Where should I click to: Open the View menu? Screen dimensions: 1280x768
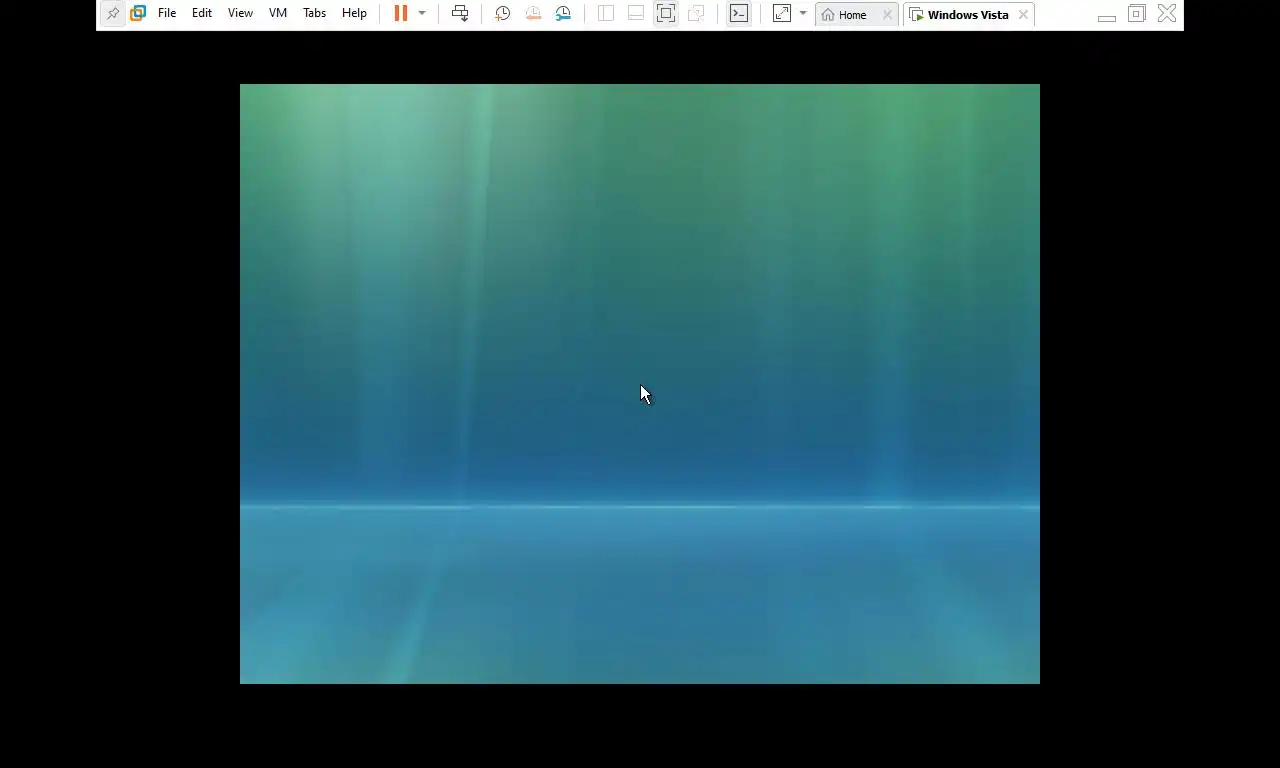point(240,14)
